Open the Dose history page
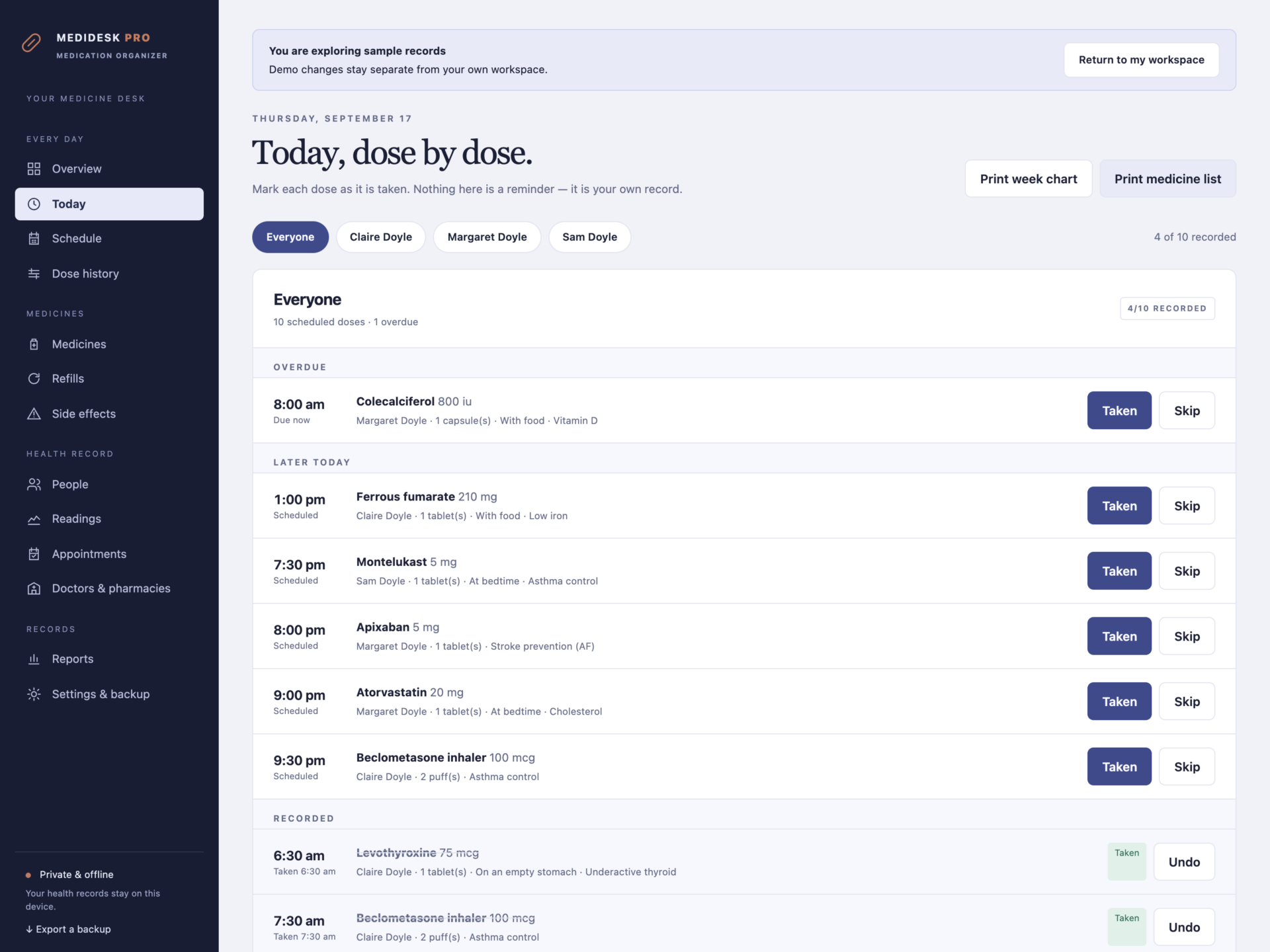 pos(109,274)
